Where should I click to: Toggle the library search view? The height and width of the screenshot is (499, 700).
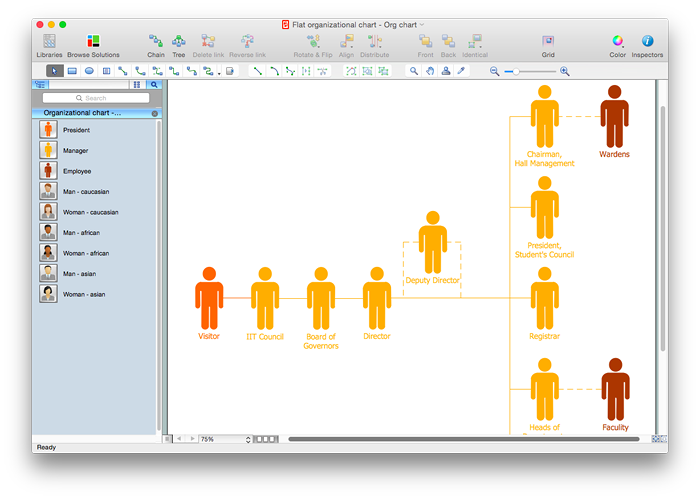(x=154, y=84)
